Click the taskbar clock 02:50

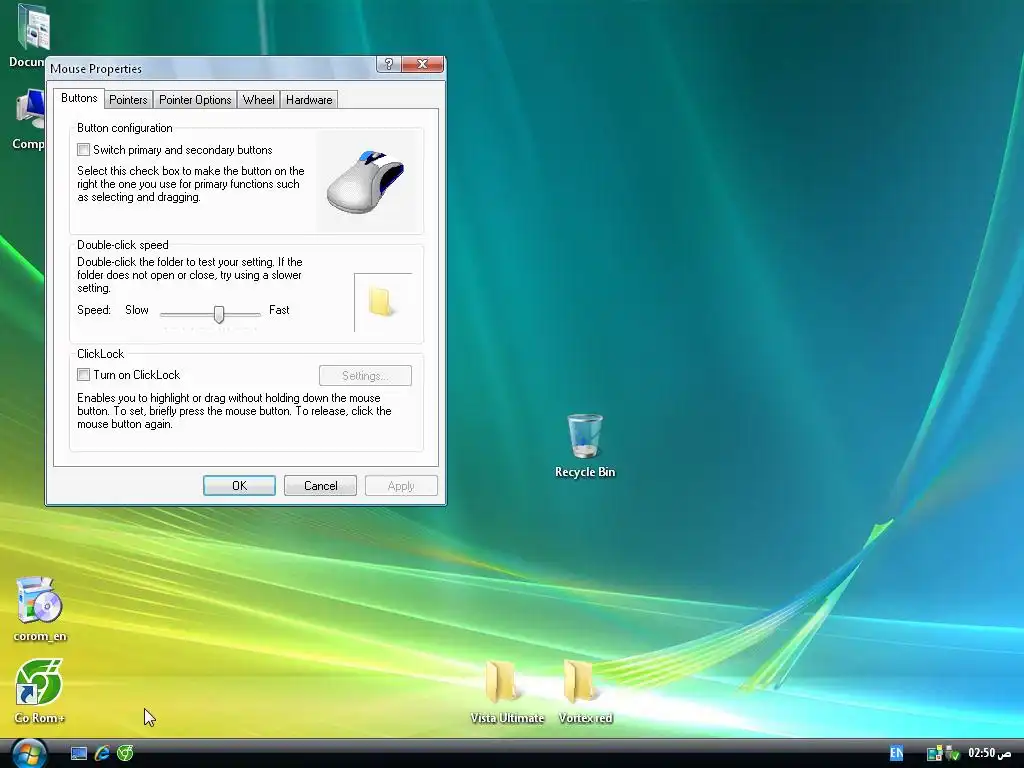coord(989,754)
